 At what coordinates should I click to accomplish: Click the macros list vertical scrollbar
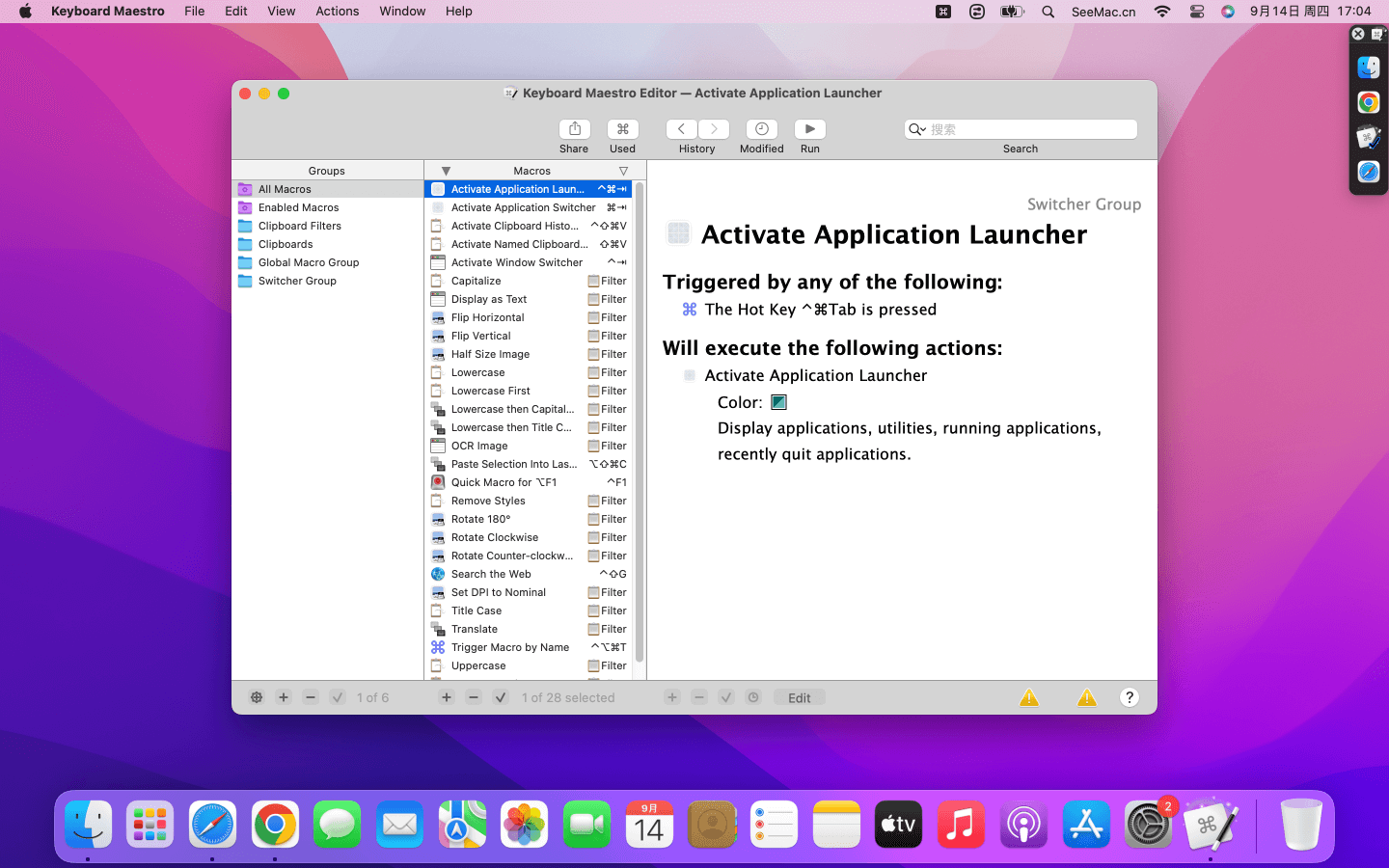point(640,422)
